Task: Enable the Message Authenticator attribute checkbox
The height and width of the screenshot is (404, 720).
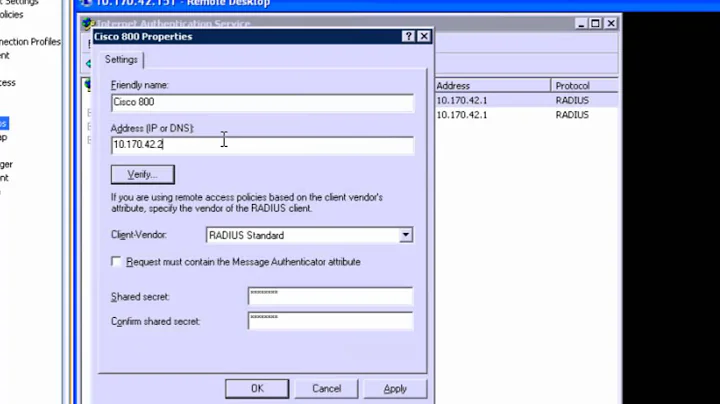Action: pos(116,262)
